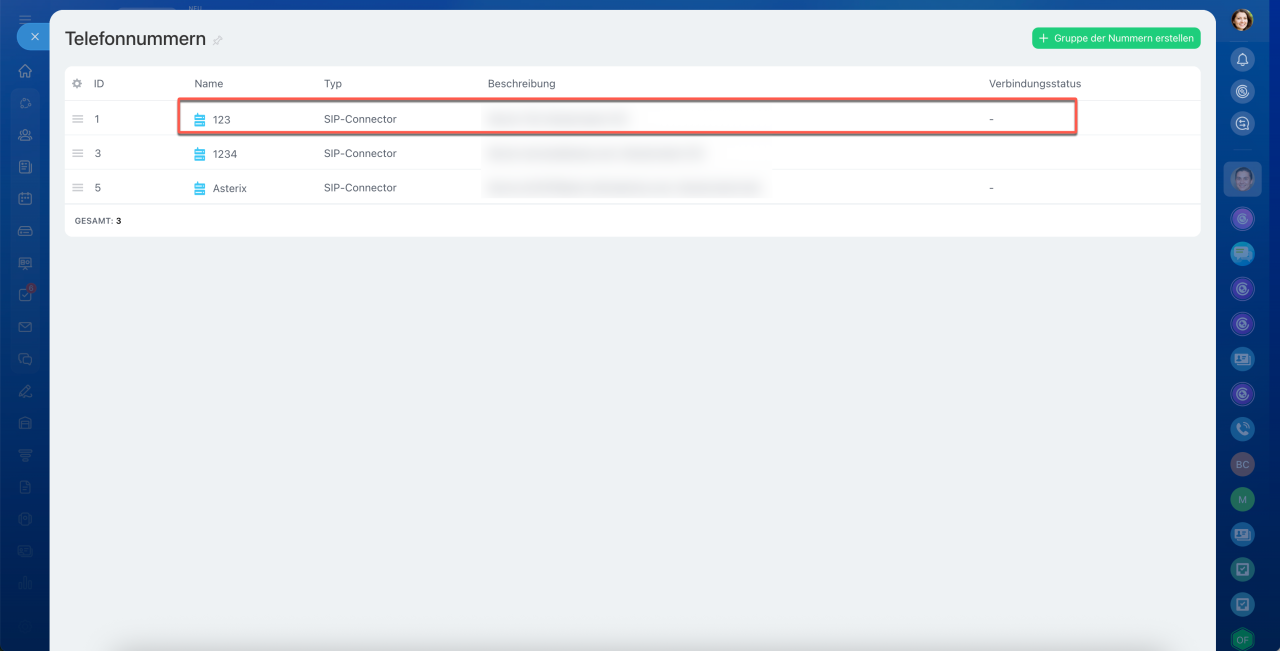
Task: Click the blurred description in 1234 row
Action: [x=596, y=153]
